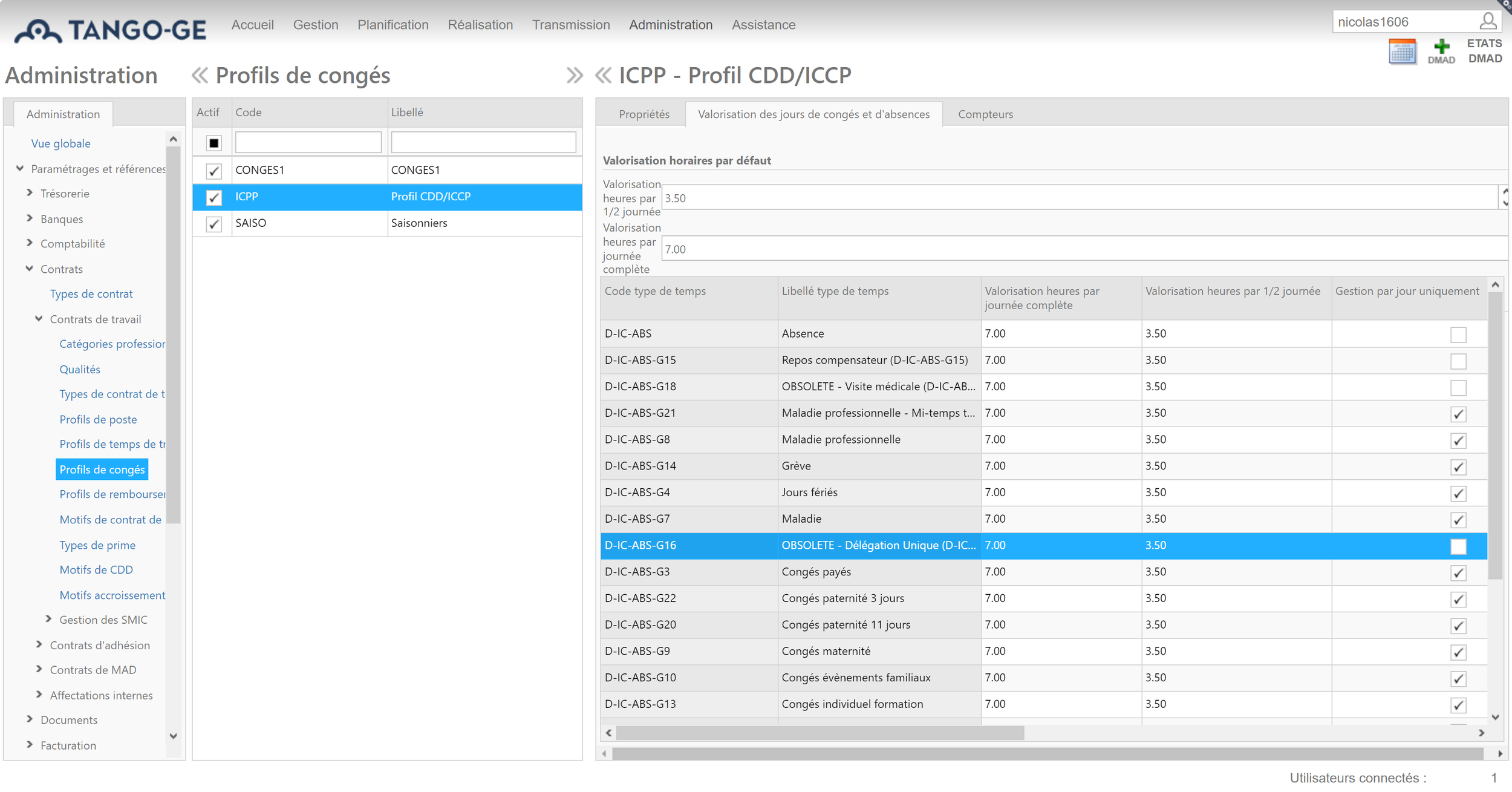Expand the Contrats de MAD node
The height and width of the screenshot is (792, 1512).
click(x=39, y=669)
